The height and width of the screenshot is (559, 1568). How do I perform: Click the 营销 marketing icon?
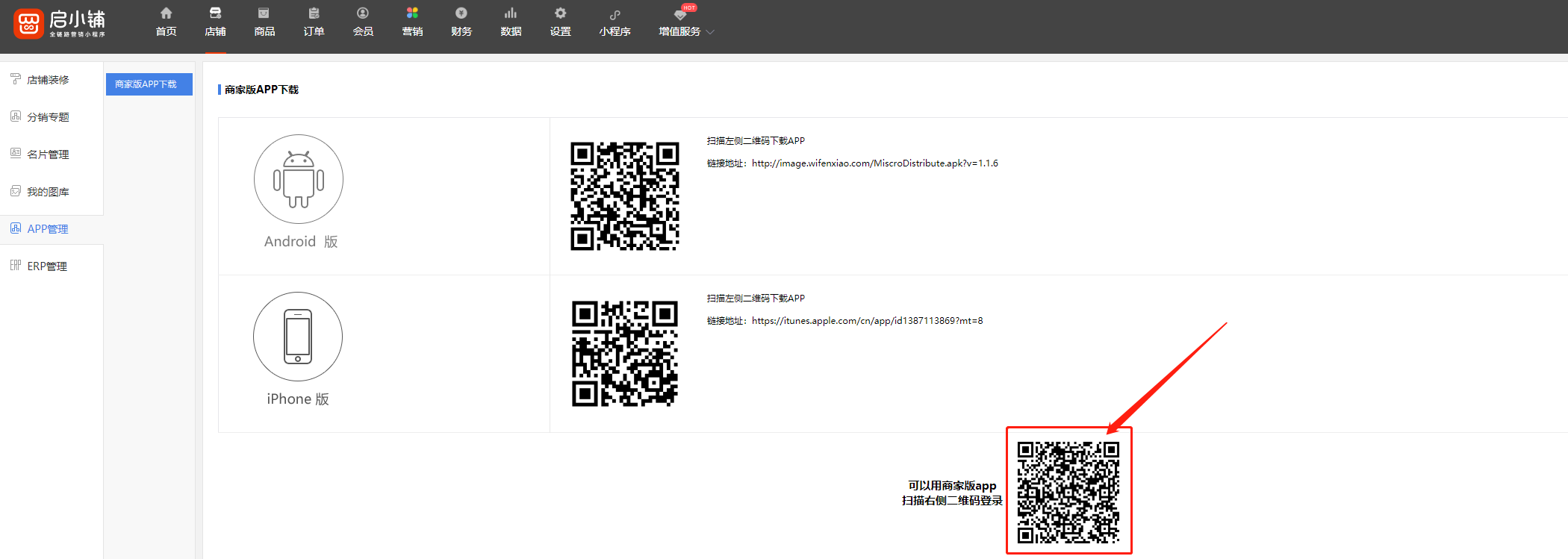point(412,13)
